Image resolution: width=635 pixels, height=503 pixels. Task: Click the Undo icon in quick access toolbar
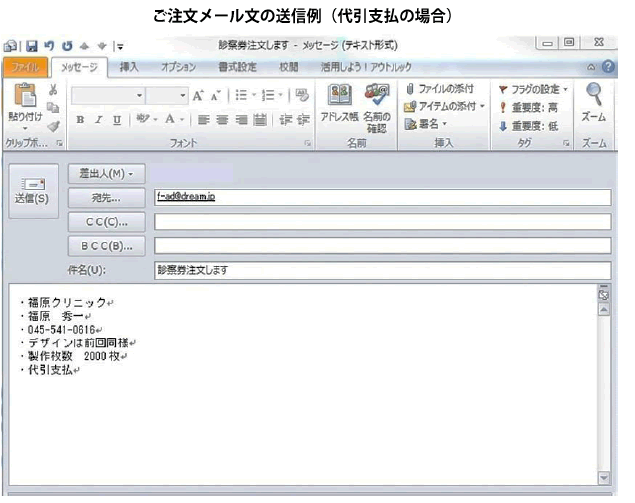tap(50, 45)
